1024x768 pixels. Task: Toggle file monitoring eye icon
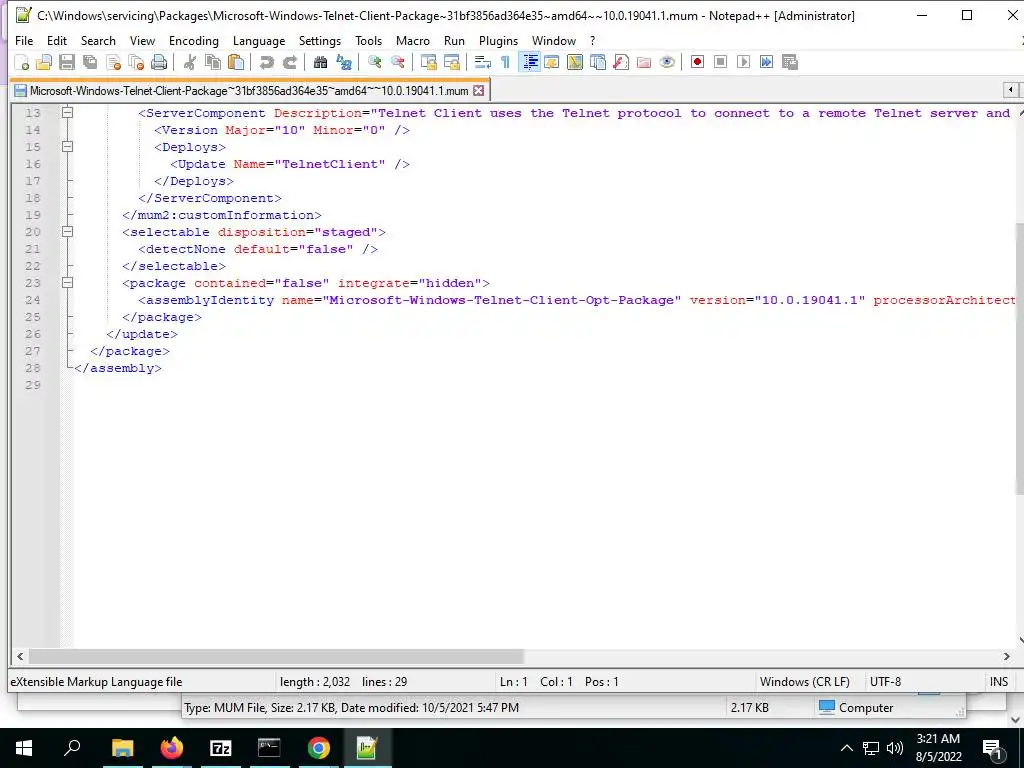click(x=667, y=62)
